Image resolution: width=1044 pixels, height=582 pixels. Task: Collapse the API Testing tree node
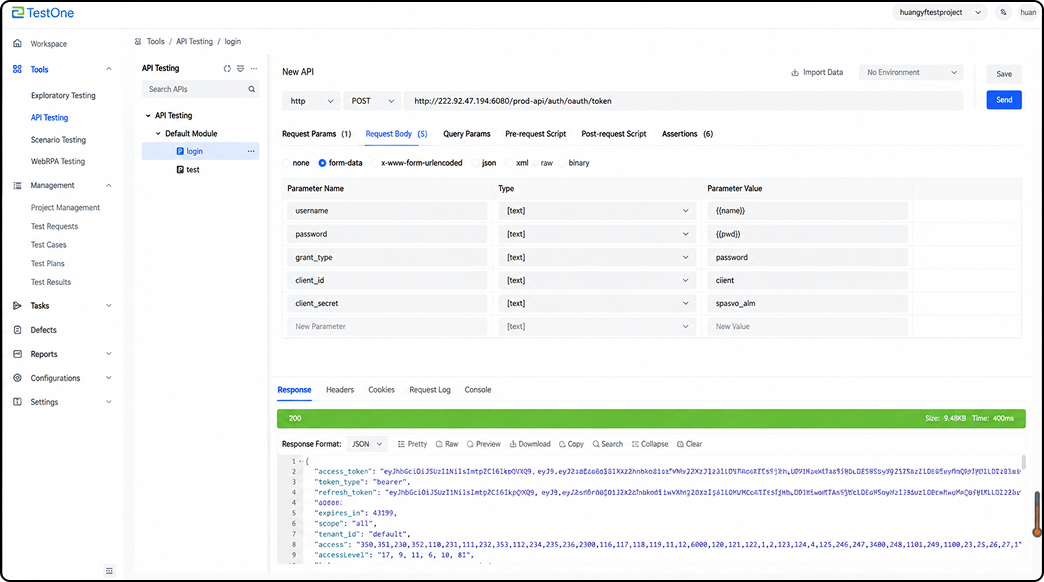click(x=148, y=116)
